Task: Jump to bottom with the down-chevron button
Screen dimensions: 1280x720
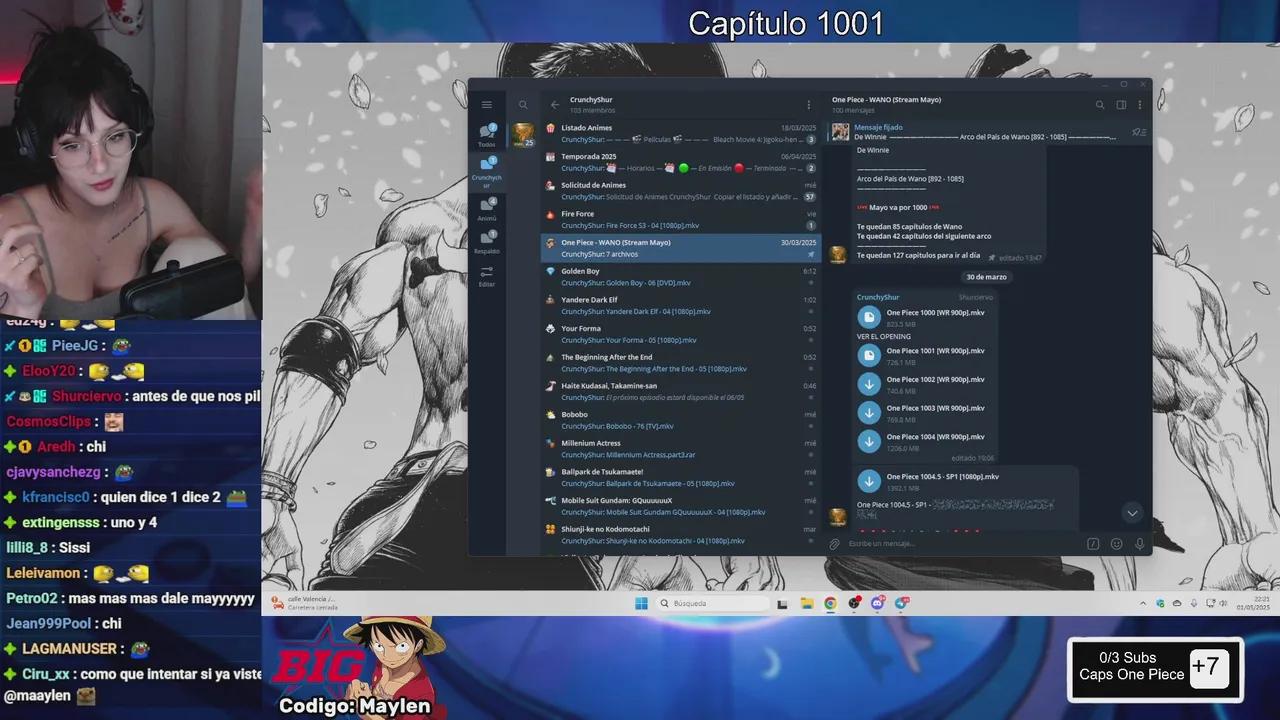Action: click(x=1132, y=513)
